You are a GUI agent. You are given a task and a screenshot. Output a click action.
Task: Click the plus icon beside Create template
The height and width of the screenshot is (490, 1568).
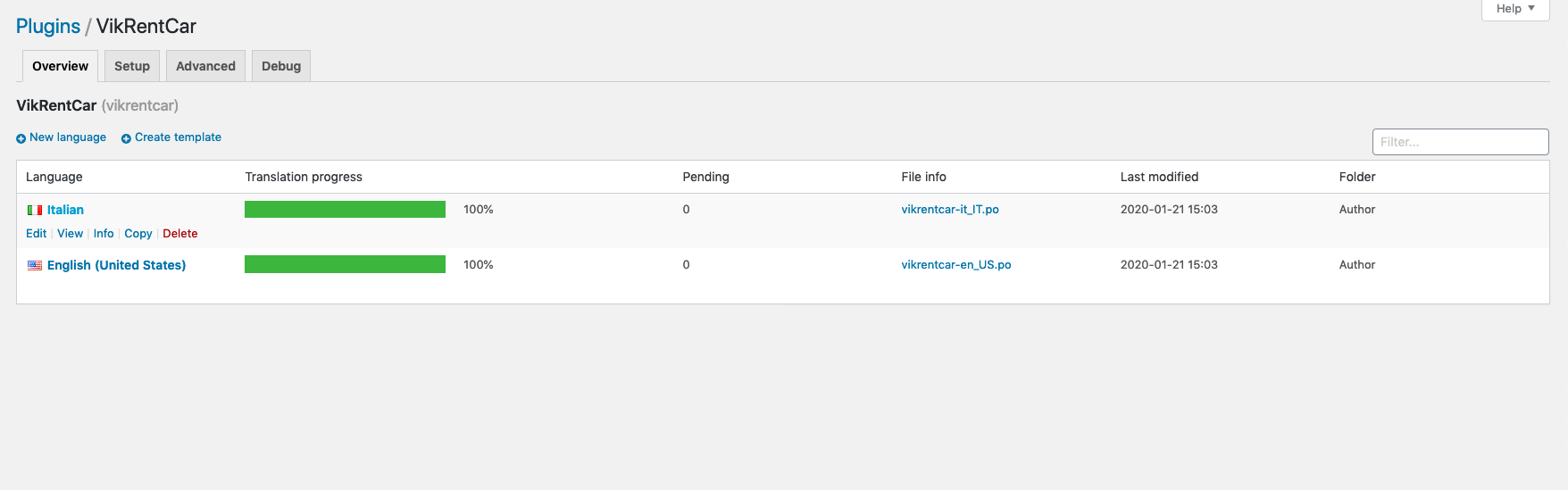[126, 138]
